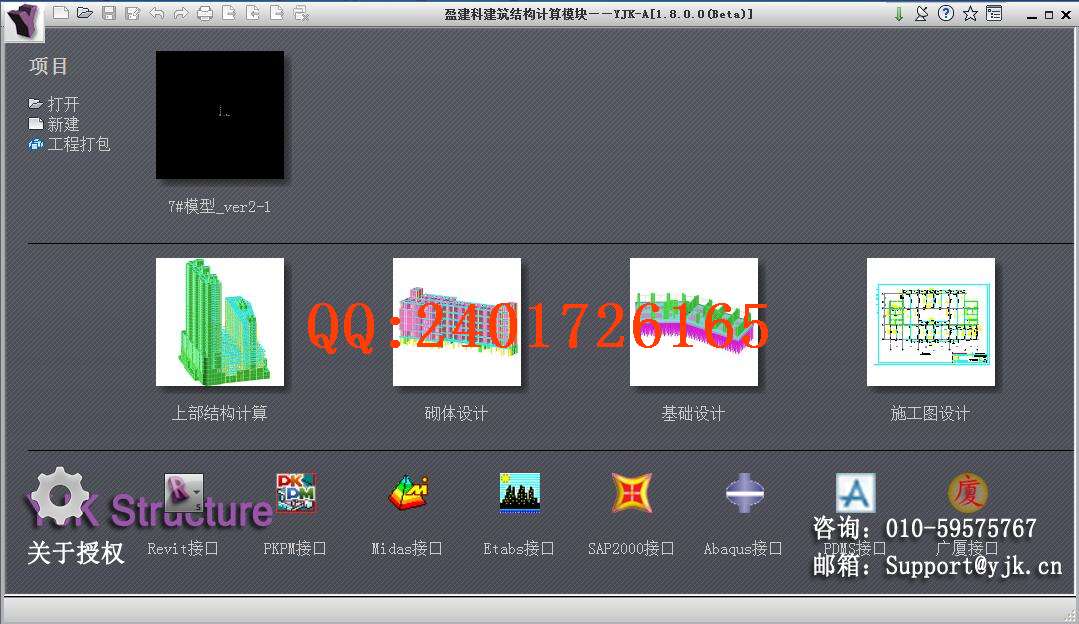The width and height of the screenshot is (1079, 624).
Task: Open the PDMS接口 icon
Action: [x=855, y=493]
